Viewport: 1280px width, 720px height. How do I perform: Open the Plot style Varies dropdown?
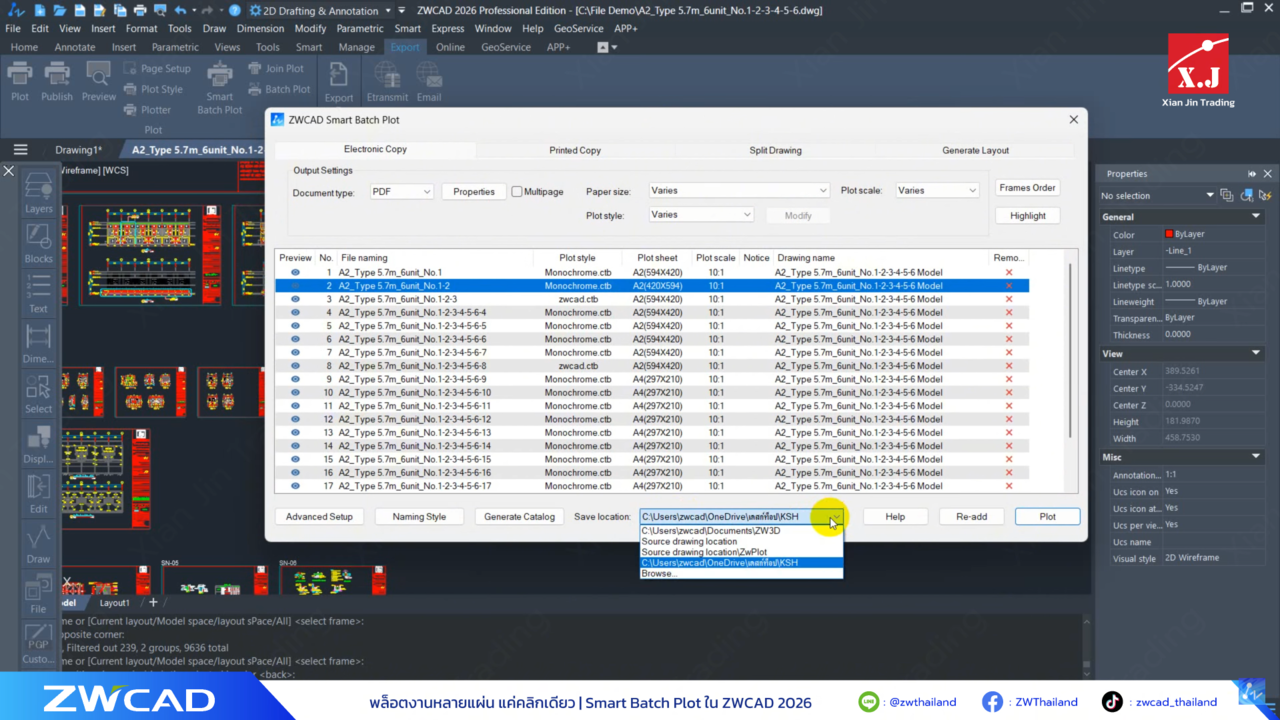pyautogui.click(x=701, y=214)
